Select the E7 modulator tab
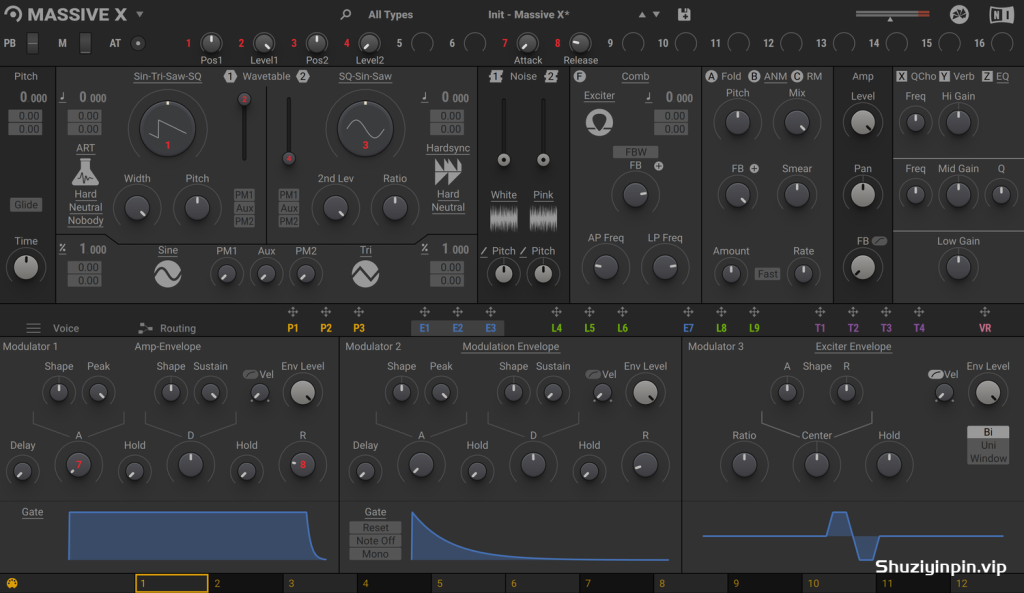Viewport: 1024px width, 593px height. point(688,328)
